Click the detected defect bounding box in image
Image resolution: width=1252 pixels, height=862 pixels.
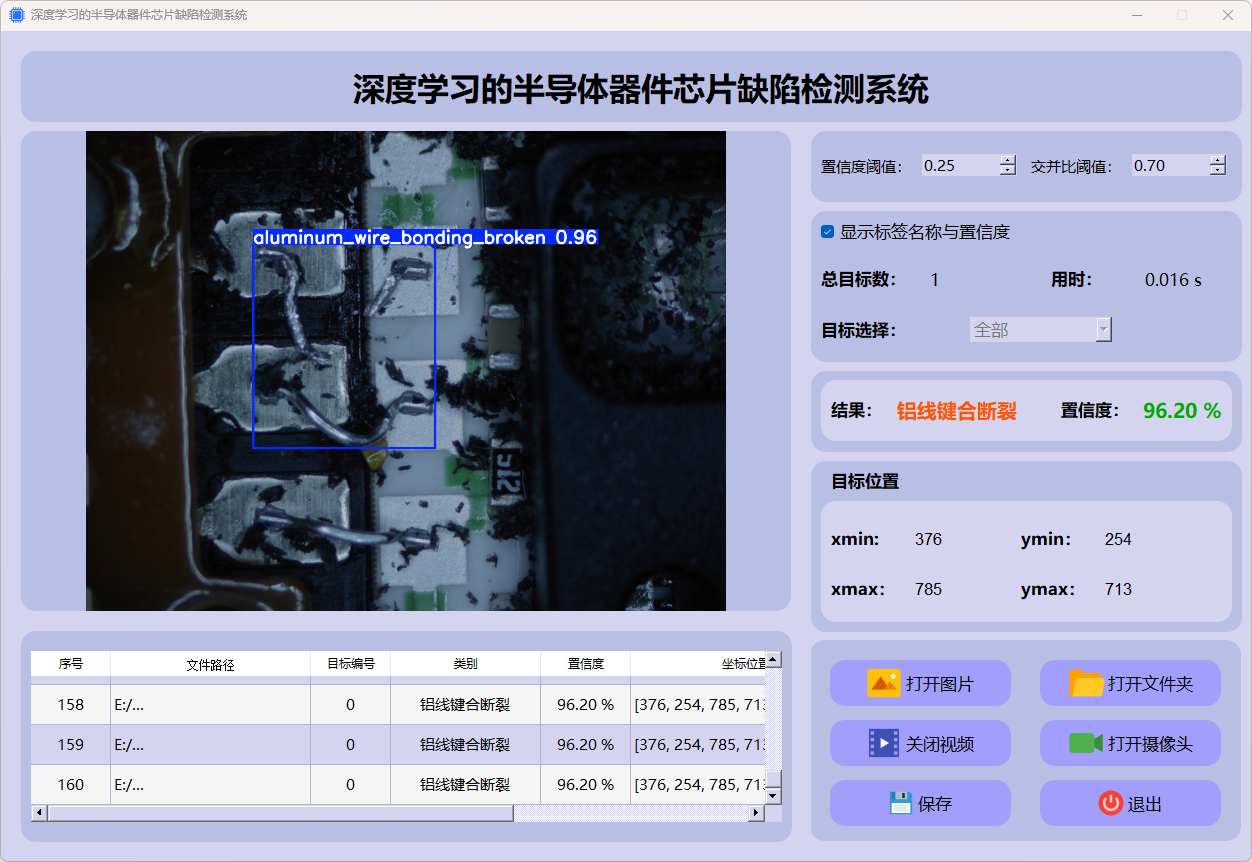pos(343,348)
